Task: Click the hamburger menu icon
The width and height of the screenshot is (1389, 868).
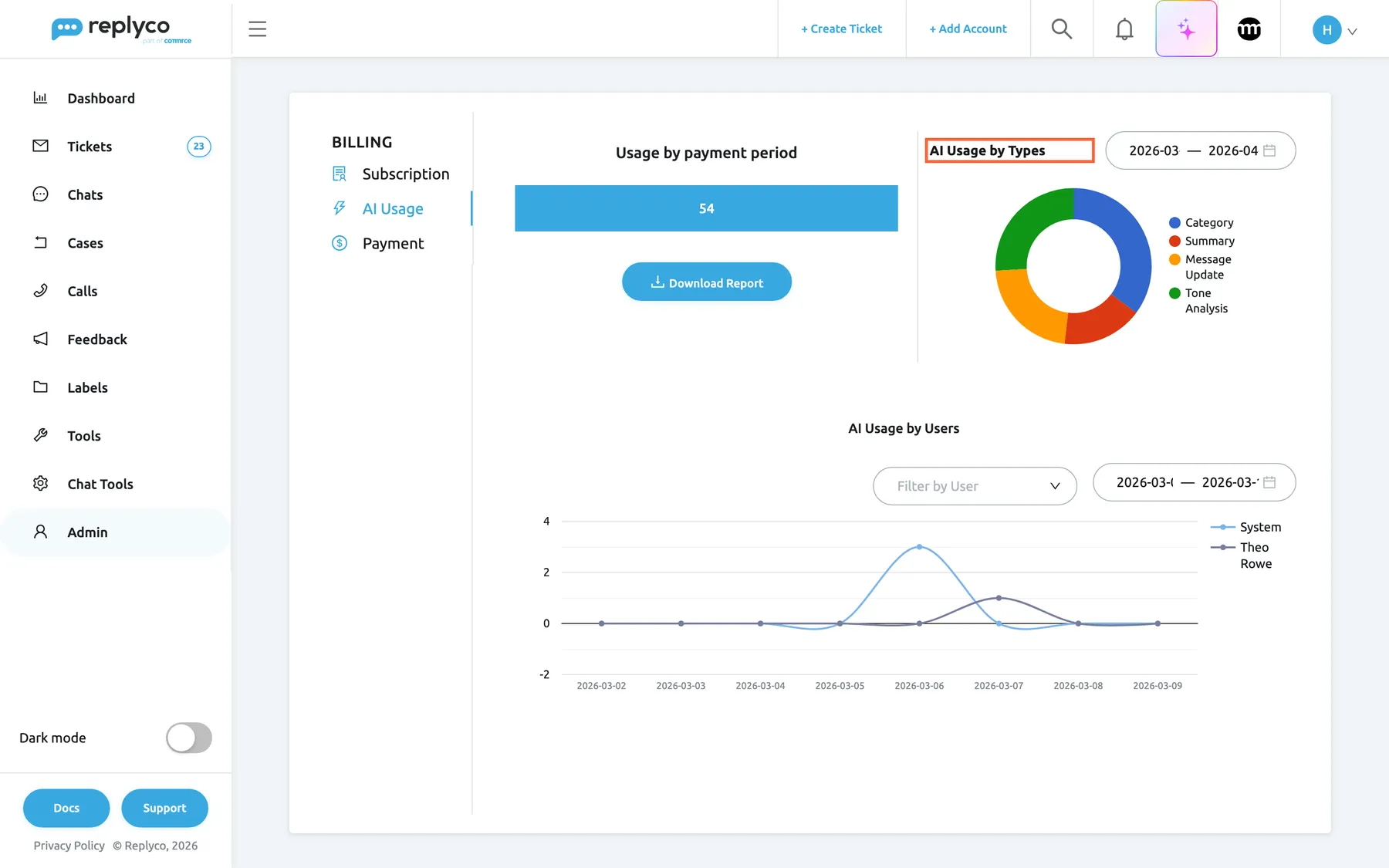Action: [x=257, y=29]
